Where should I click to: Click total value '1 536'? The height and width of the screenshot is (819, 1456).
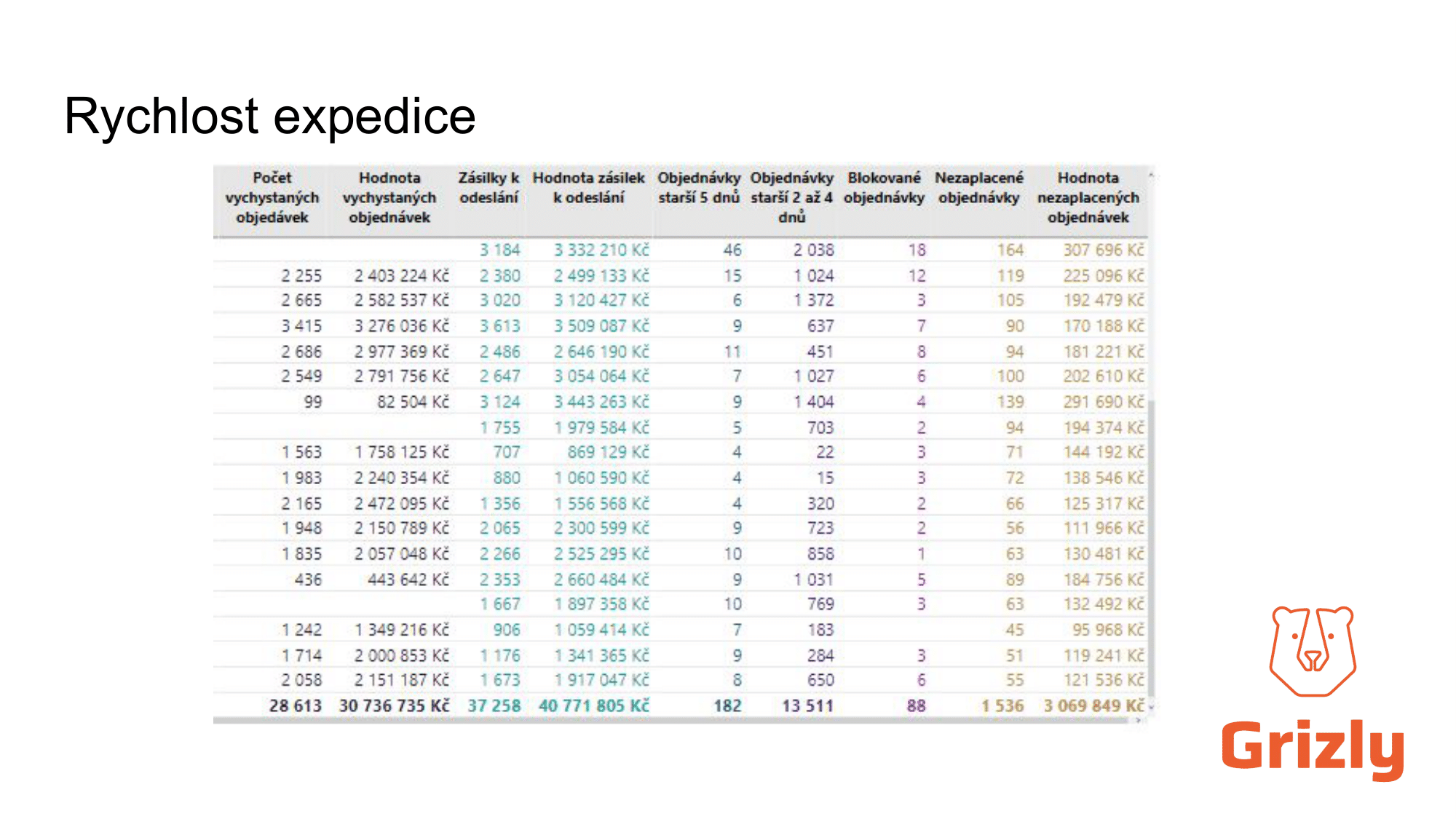pos(1002,706)
